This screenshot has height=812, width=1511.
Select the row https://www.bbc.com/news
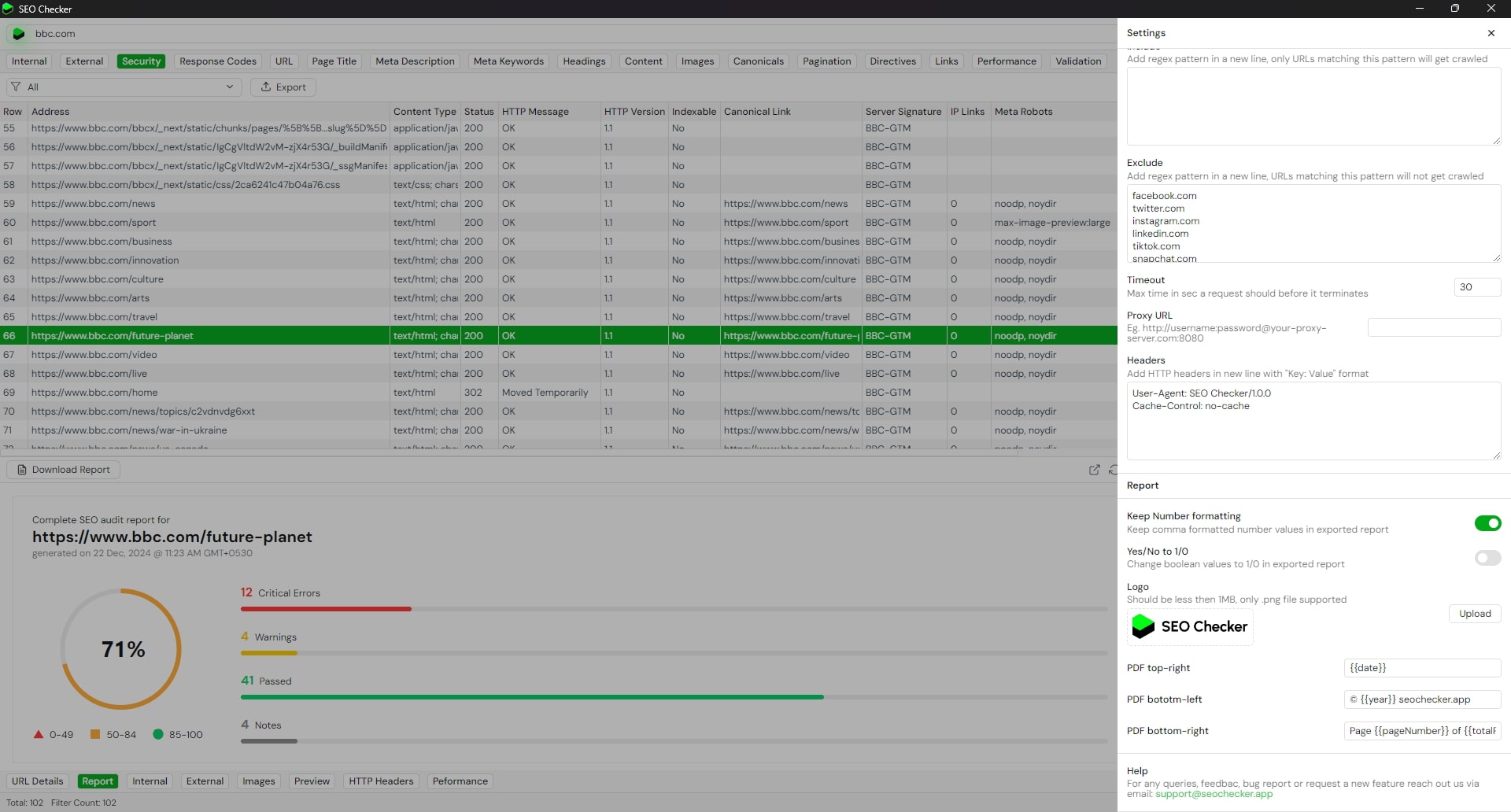(x=559, y=204)
